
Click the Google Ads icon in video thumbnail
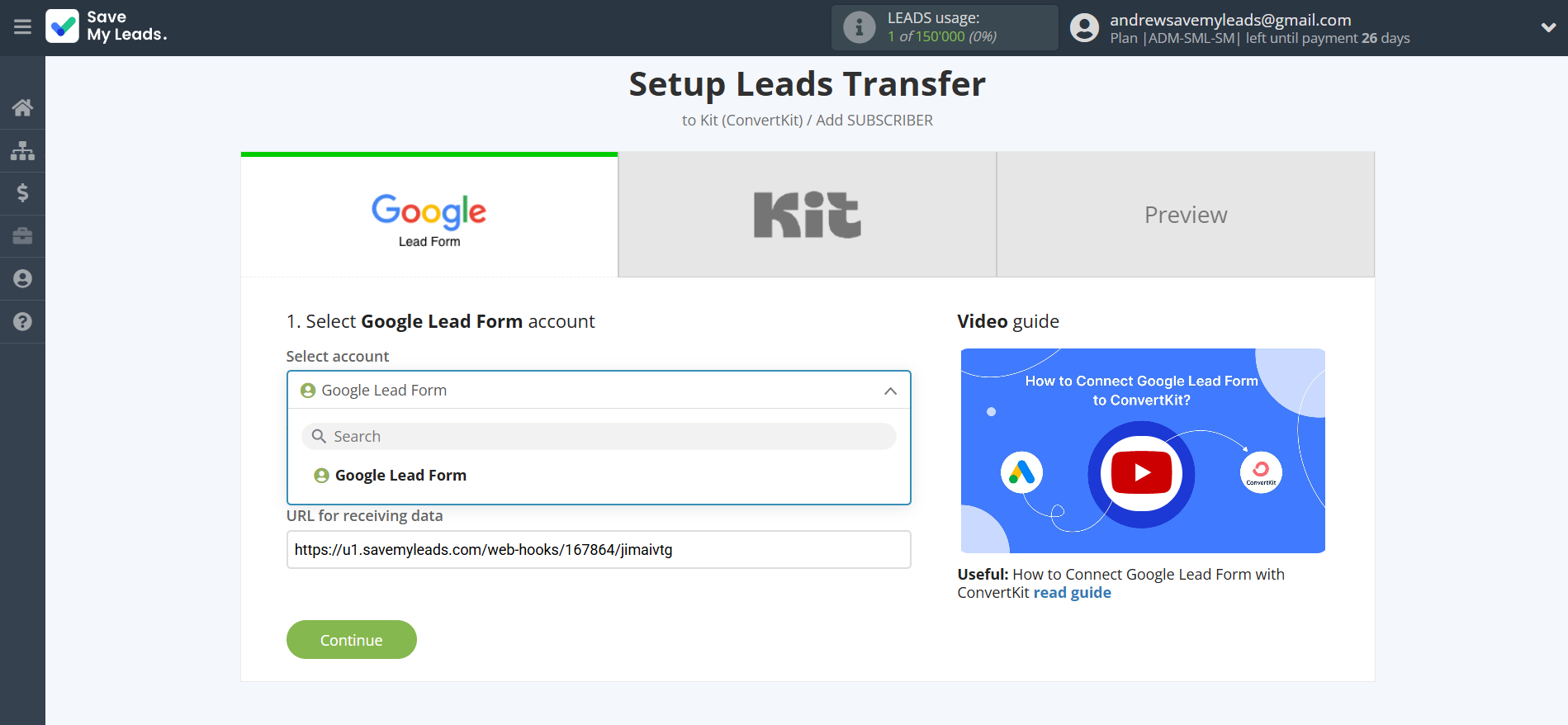(x=1021, y=472)
